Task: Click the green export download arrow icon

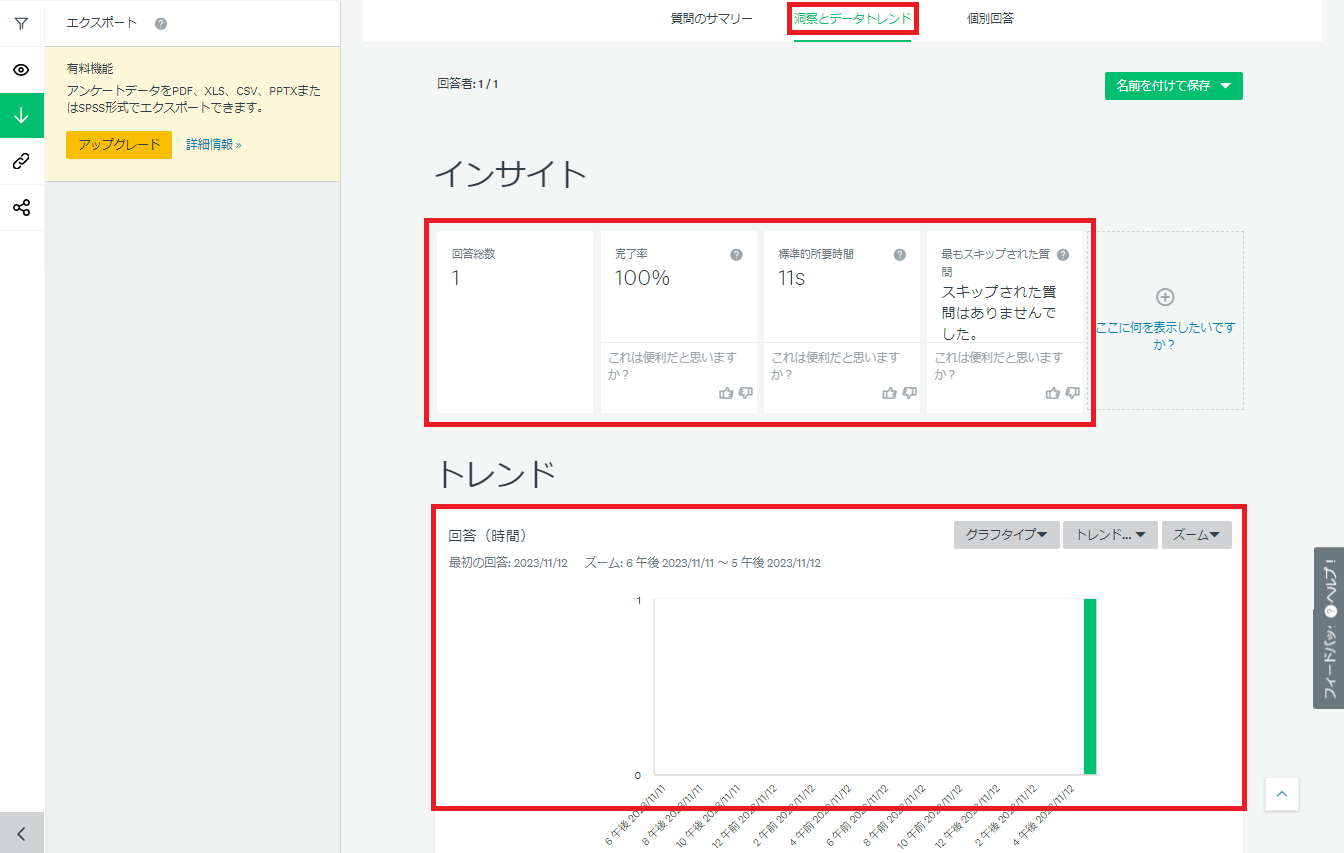Action: click(x=21, y=116)
